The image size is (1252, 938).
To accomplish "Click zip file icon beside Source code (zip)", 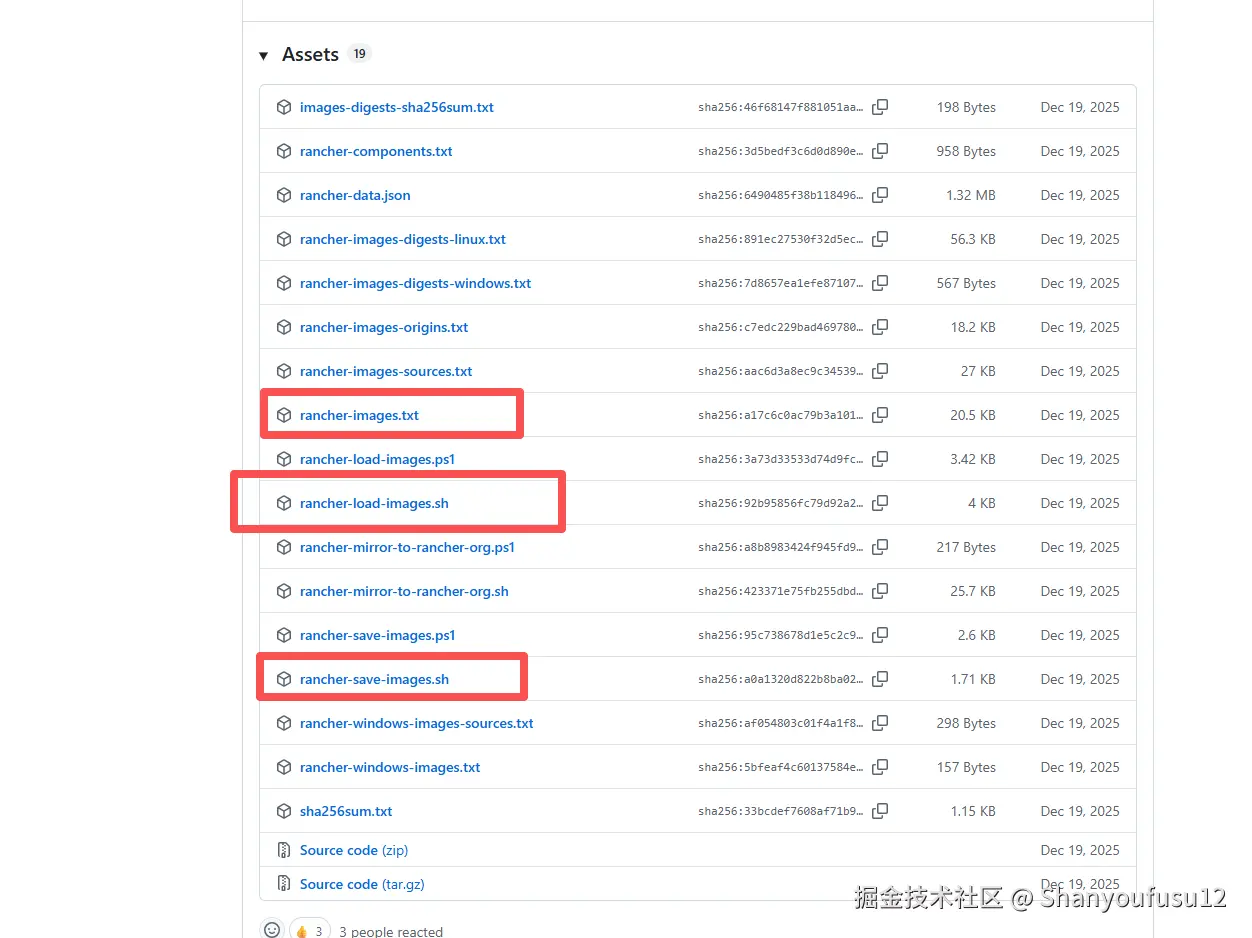I will pyautogui.click(x=284, y=850).
